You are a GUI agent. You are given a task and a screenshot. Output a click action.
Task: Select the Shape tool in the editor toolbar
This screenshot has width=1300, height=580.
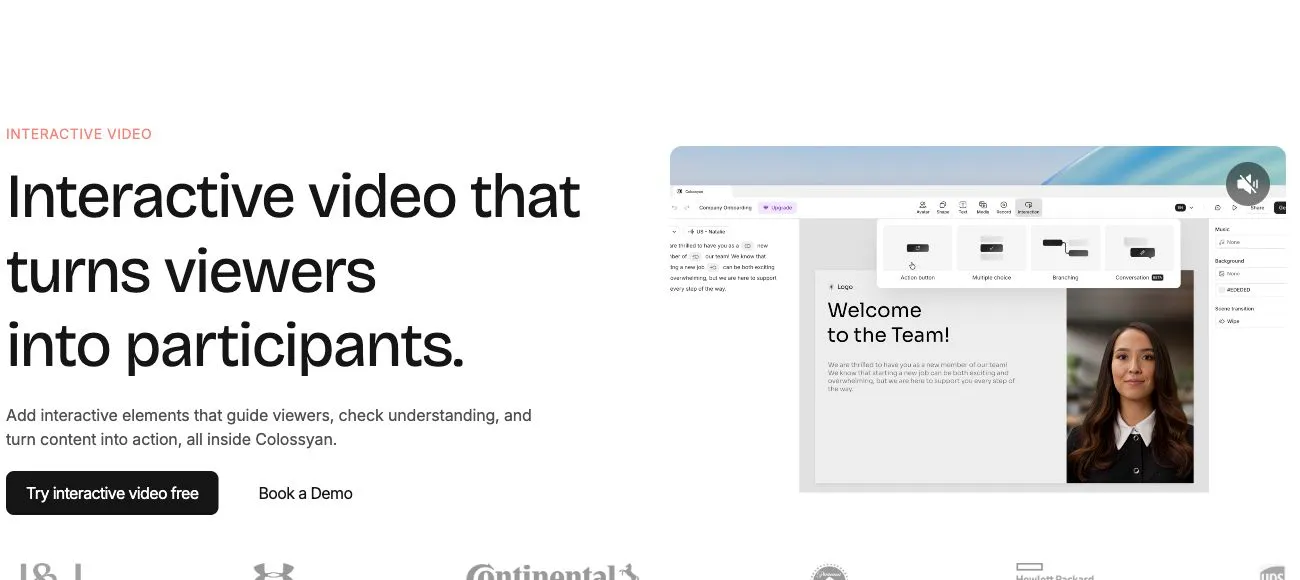943,207
